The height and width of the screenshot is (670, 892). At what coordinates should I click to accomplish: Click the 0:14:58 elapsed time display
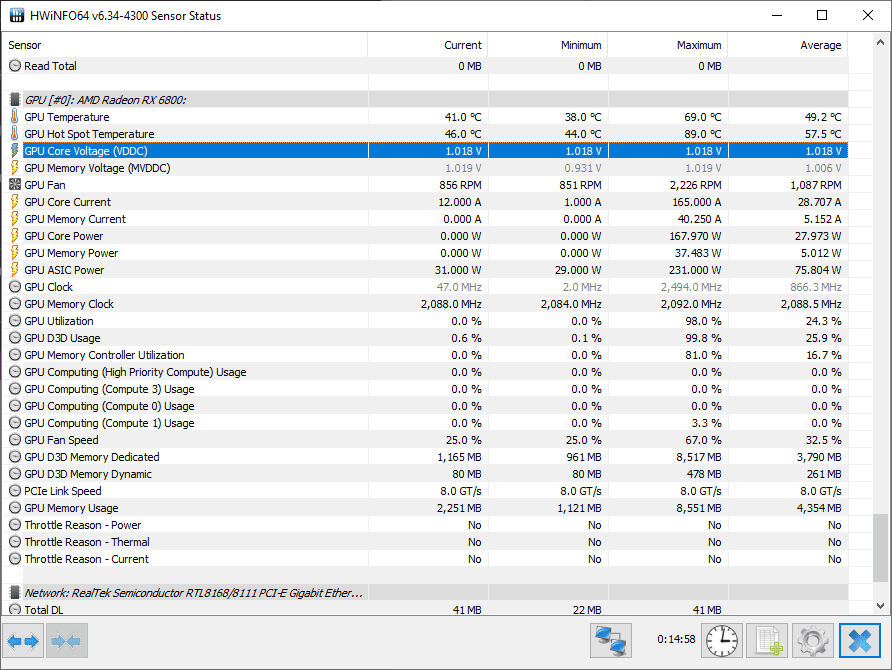[676, 639]
